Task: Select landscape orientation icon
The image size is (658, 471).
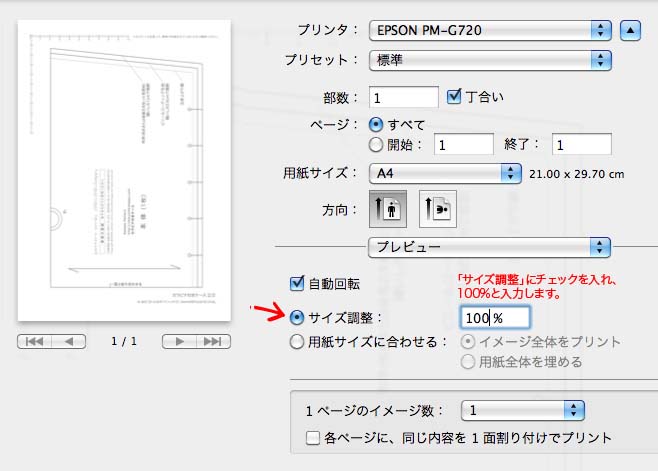Action: pos(436,210)
